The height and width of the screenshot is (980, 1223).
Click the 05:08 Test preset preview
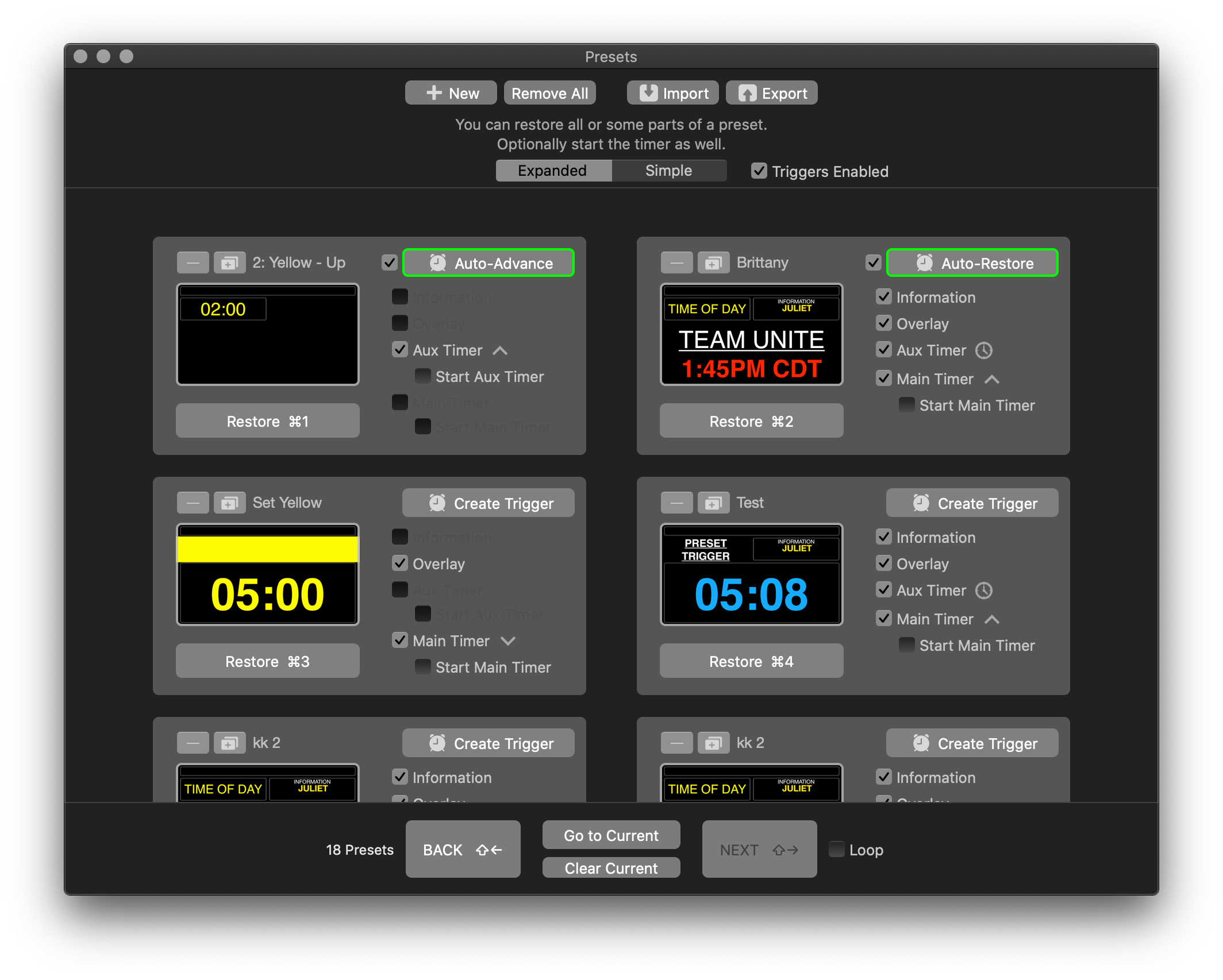pos(752,574)
